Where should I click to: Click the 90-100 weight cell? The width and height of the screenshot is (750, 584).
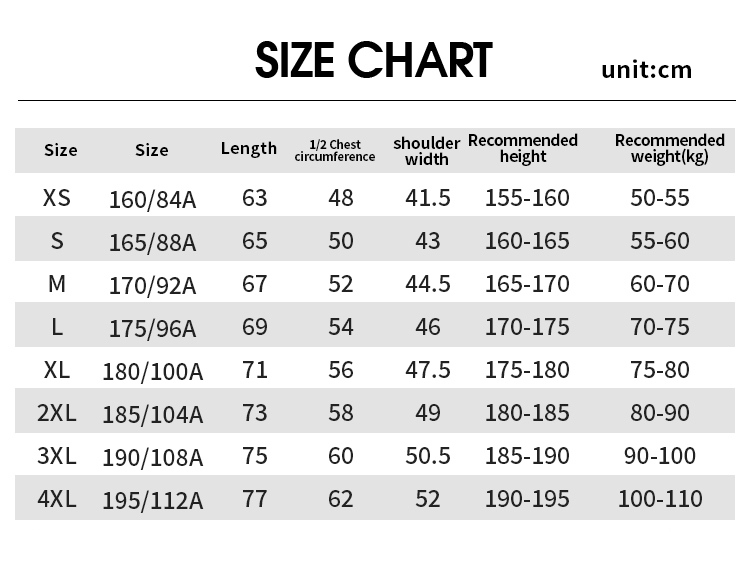click(660, 456)
